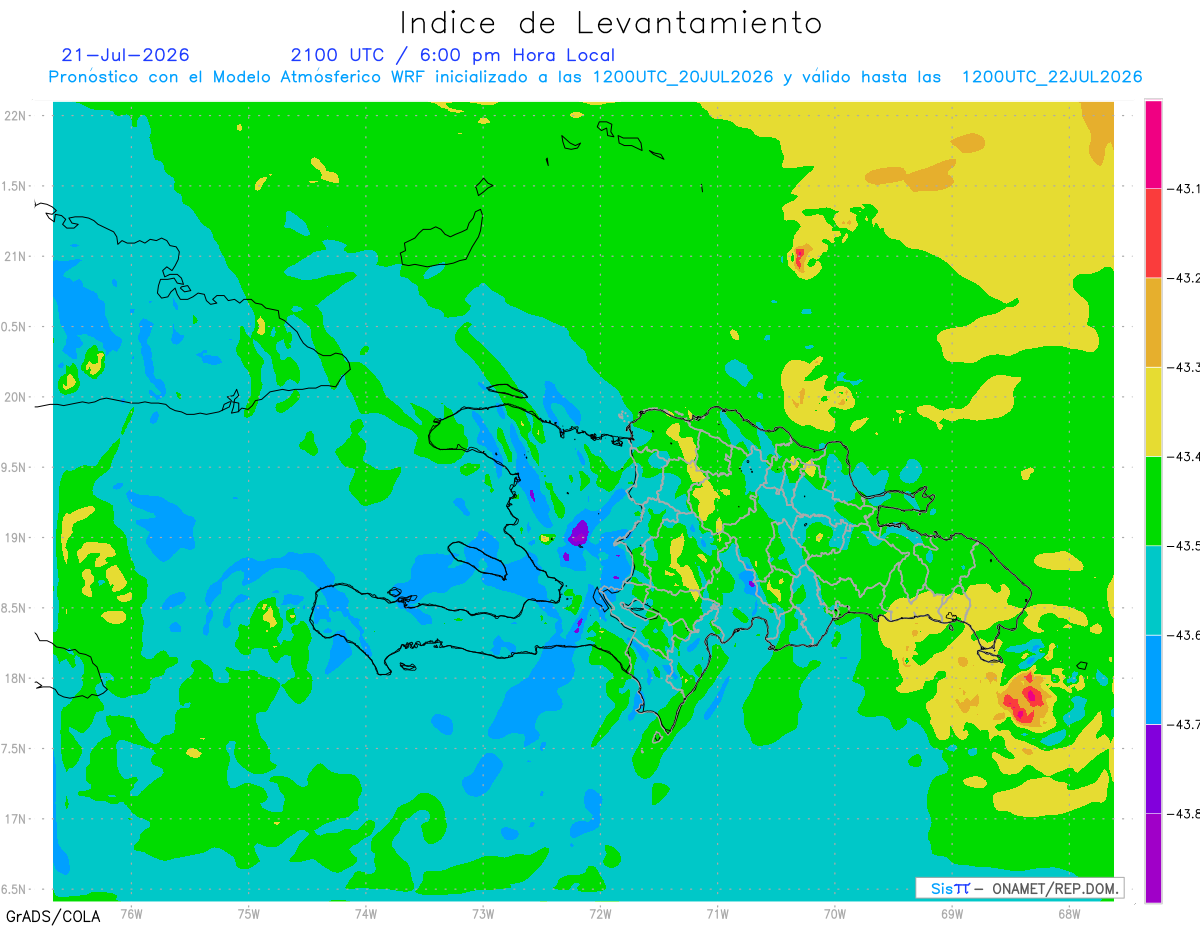Click the time "2100 UTC / 6:00 pm Hora Local"
1200x927 pixels.
(453, 55)
